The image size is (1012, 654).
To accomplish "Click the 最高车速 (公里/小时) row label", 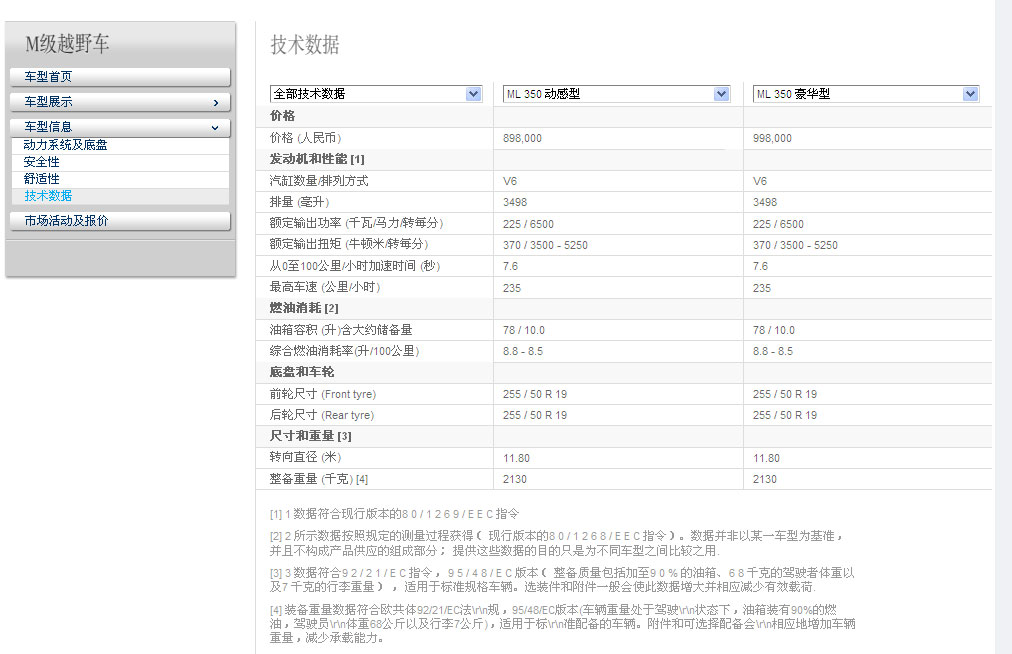I will [325, 287].
